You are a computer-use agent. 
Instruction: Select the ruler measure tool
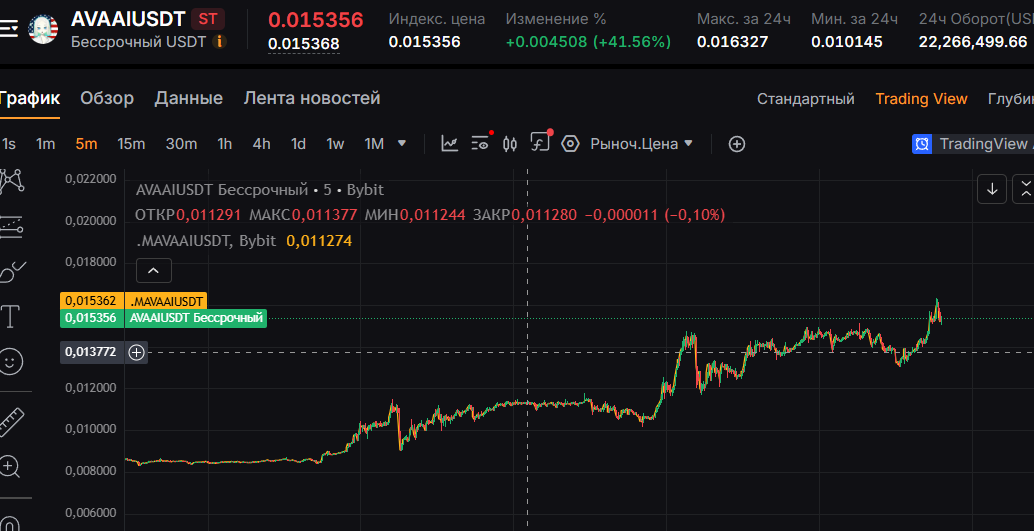(x=11, y=422)
